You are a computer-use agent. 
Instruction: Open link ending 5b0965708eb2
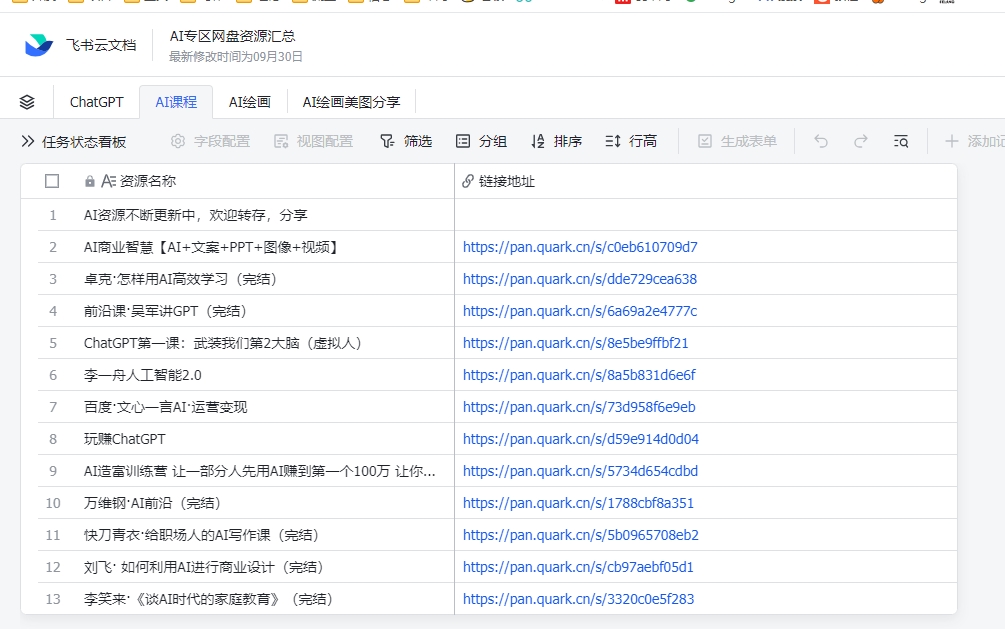tap(581, 535)
